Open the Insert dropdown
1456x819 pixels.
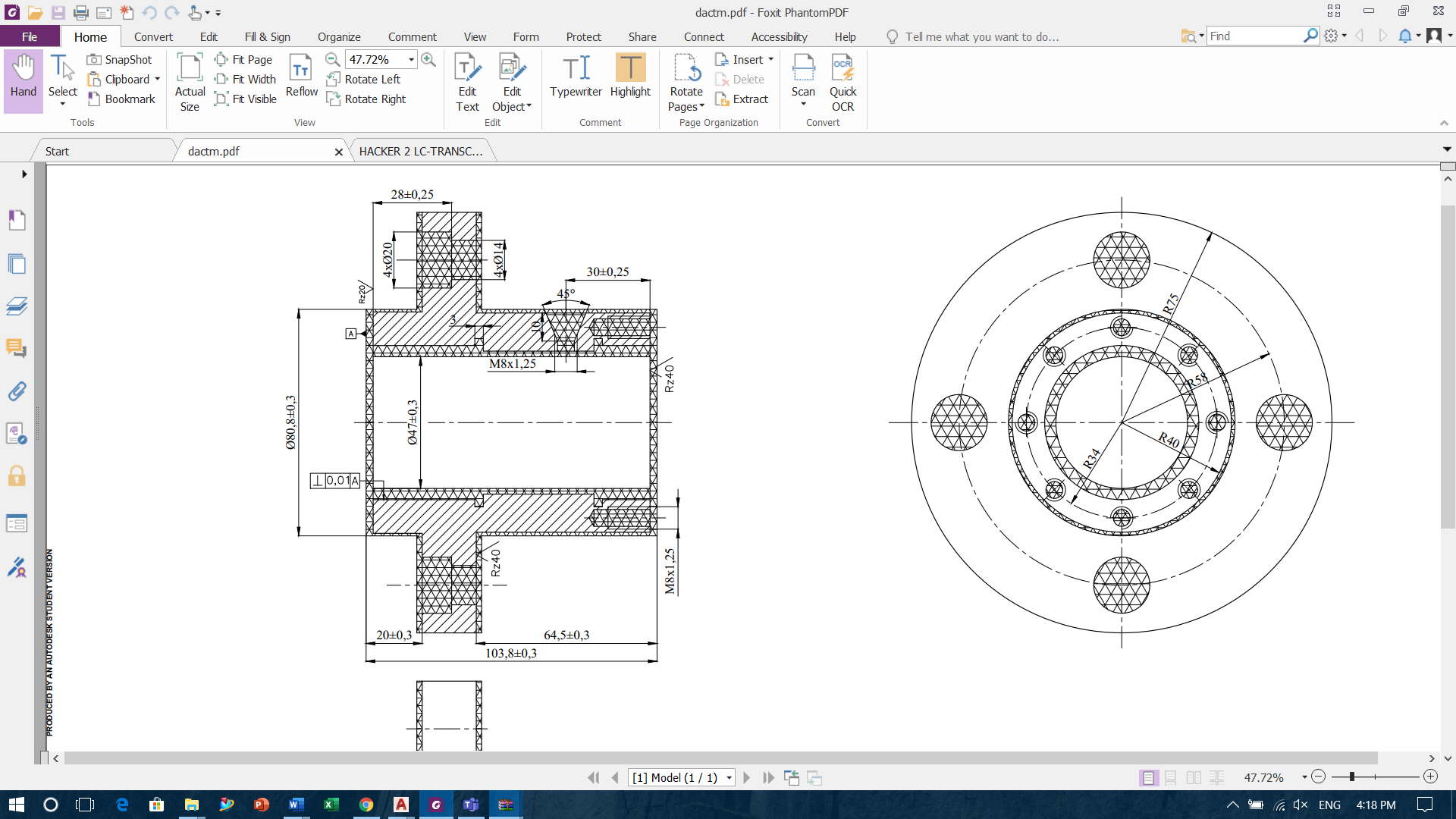pyautogui.click(x=770, y=59)
